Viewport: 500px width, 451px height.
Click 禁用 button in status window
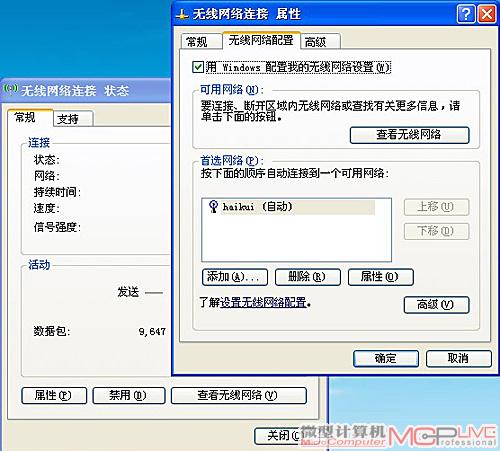pyautogui.click(x=129, y=395)
